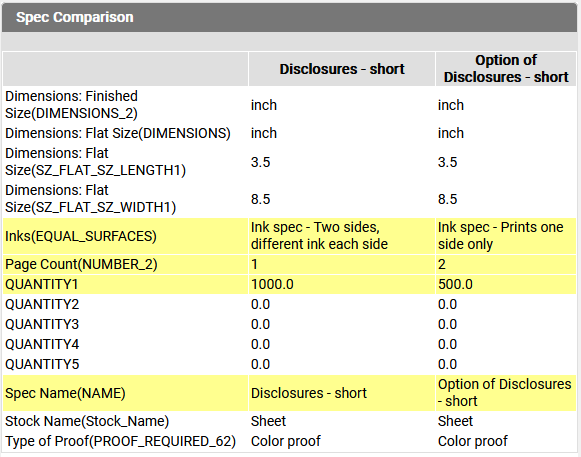The image size is (581, 457).
Task: Select the Page Count value 2 cell
Action: (x=506, y=264)
